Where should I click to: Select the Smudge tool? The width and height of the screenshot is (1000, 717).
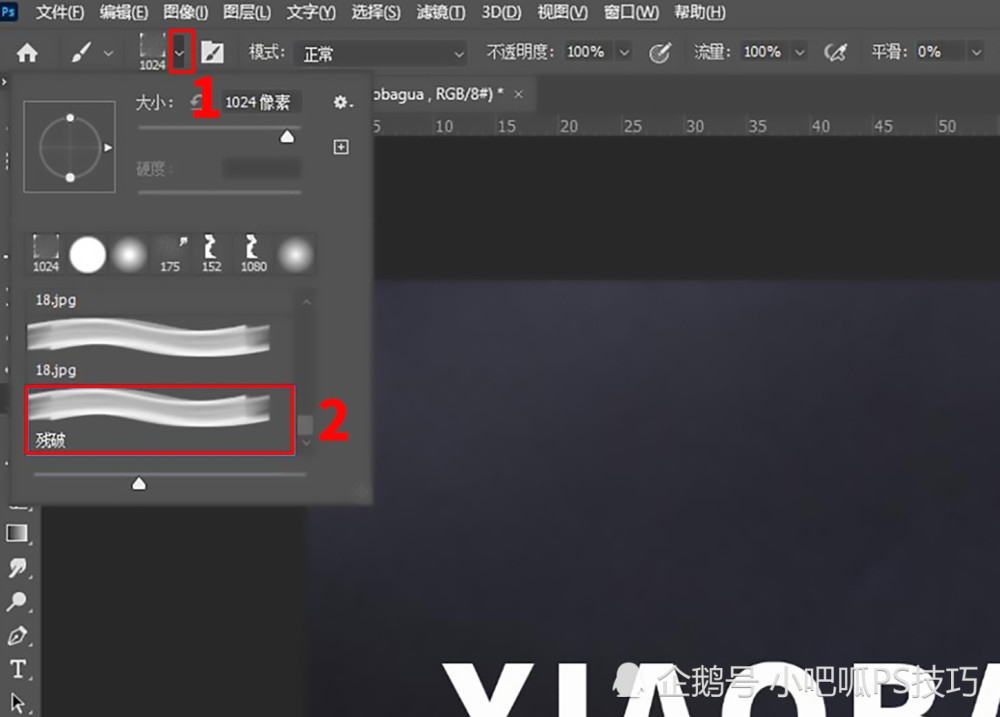[x=17, y=567]
